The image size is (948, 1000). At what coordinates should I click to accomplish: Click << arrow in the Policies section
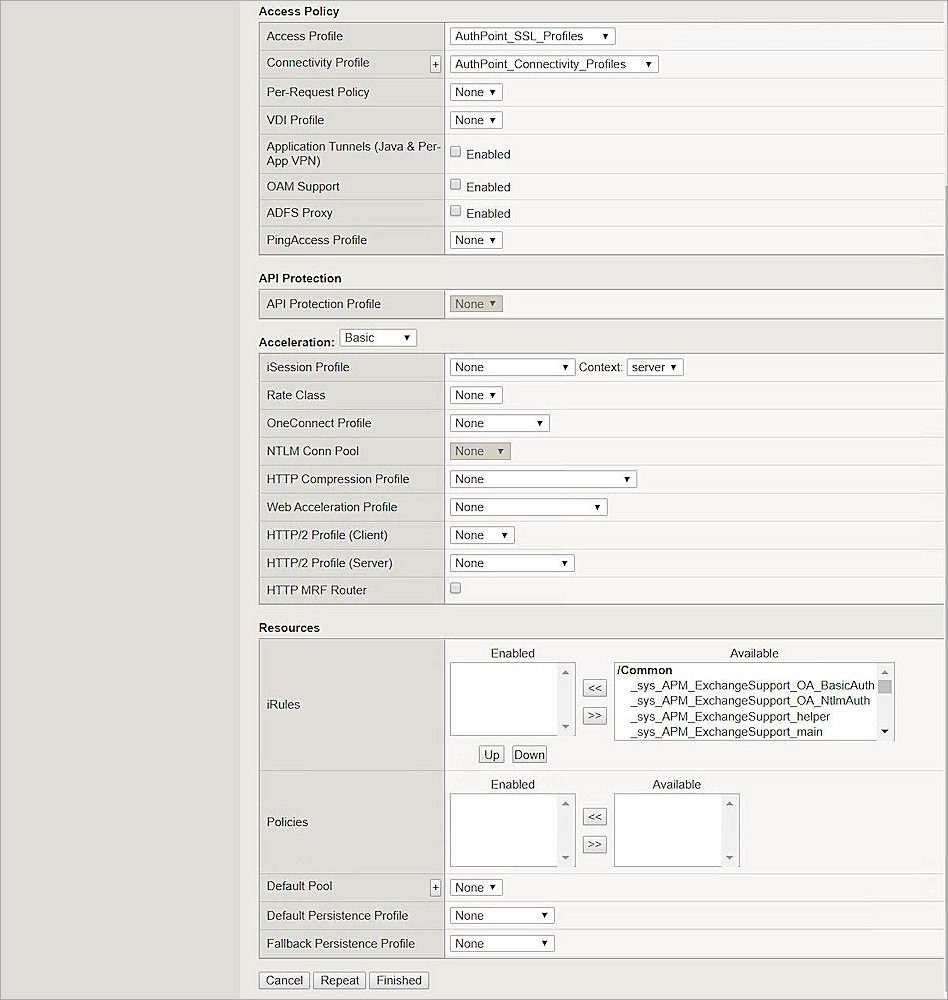(594, 817)
